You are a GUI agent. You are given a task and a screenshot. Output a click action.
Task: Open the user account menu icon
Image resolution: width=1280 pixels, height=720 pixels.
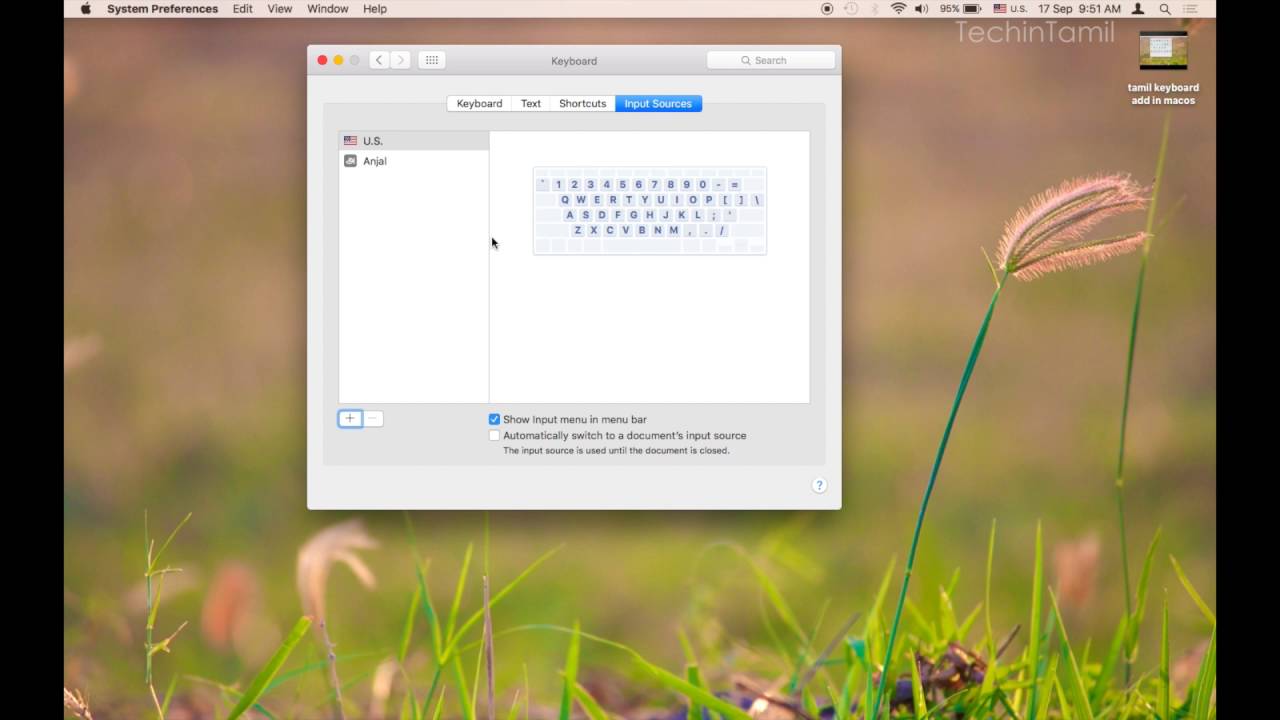tap(1138, 8)
